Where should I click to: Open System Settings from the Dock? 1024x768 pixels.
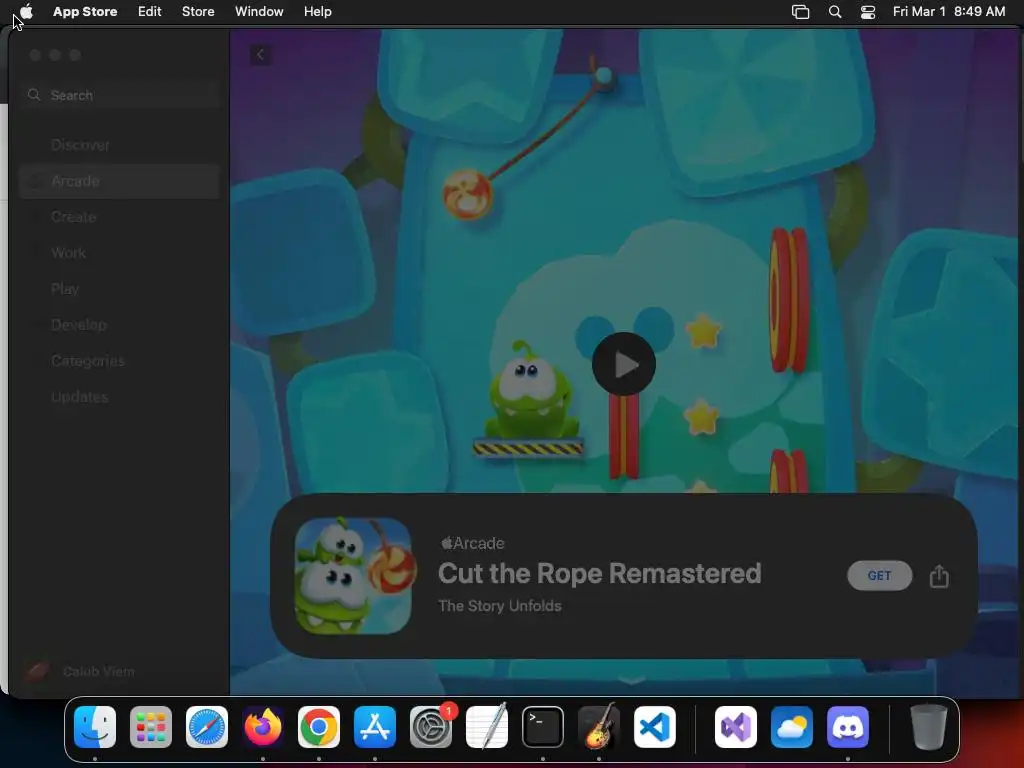(x=431, y=727)
